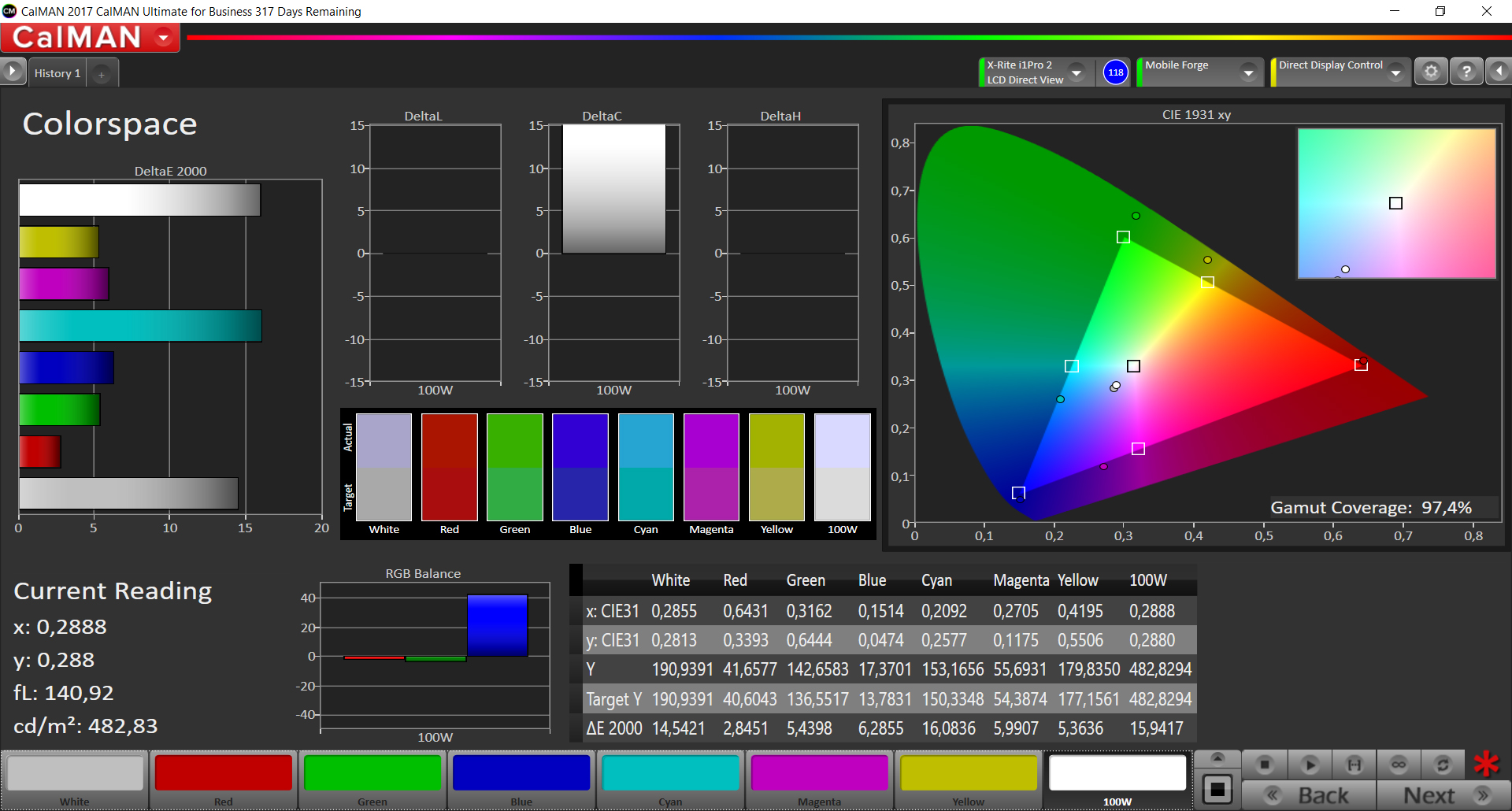This screenshot has width=1512, height=811.
Task: Expand the Mobile Forge source dropdown
Action: click(1248, 72)
